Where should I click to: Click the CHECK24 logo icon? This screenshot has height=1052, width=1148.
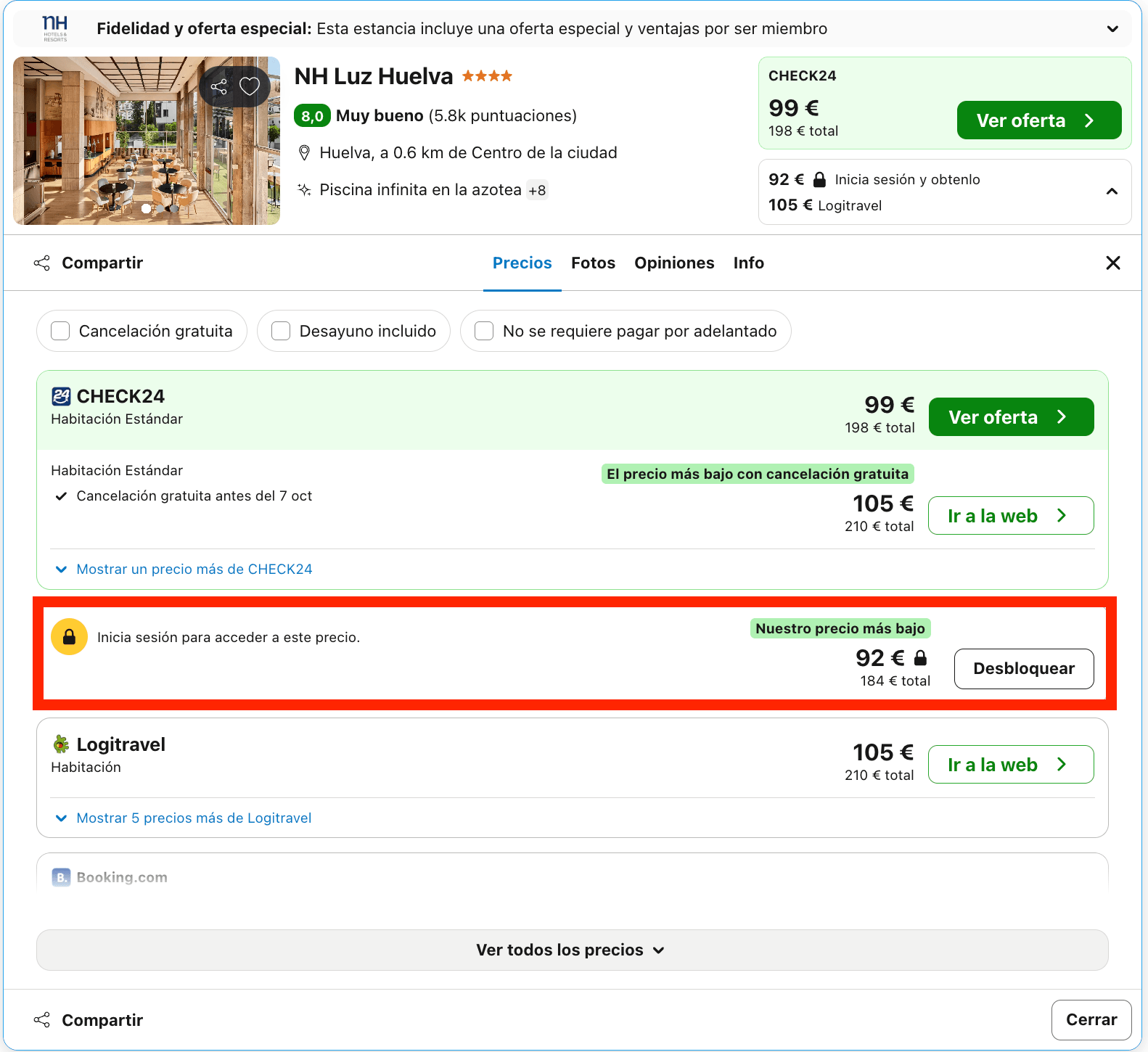[x=61, y=396]
